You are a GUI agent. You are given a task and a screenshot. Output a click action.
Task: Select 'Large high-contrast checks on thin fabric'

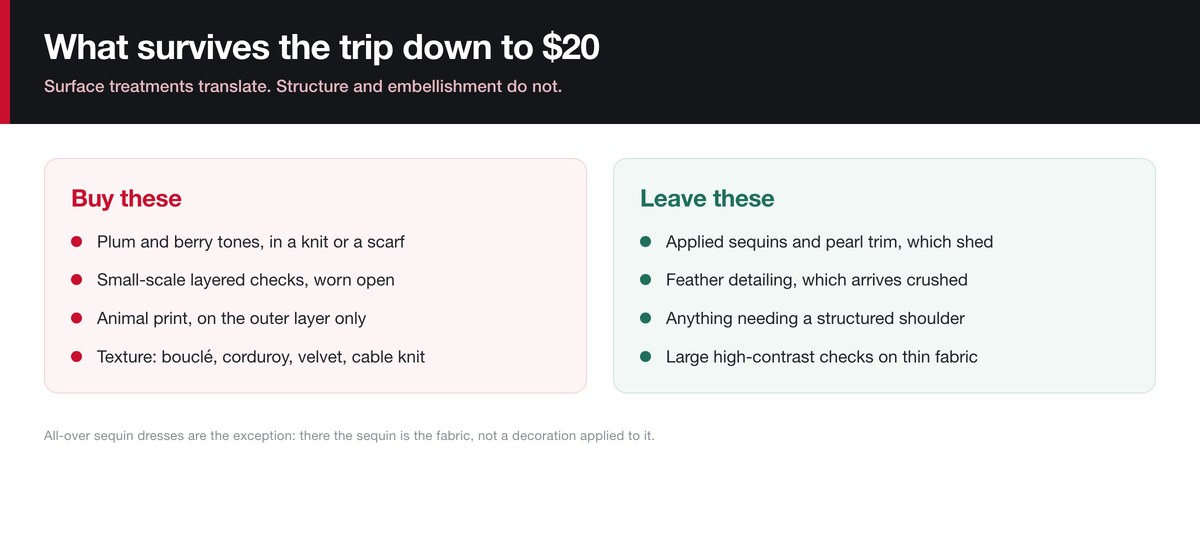822,356
